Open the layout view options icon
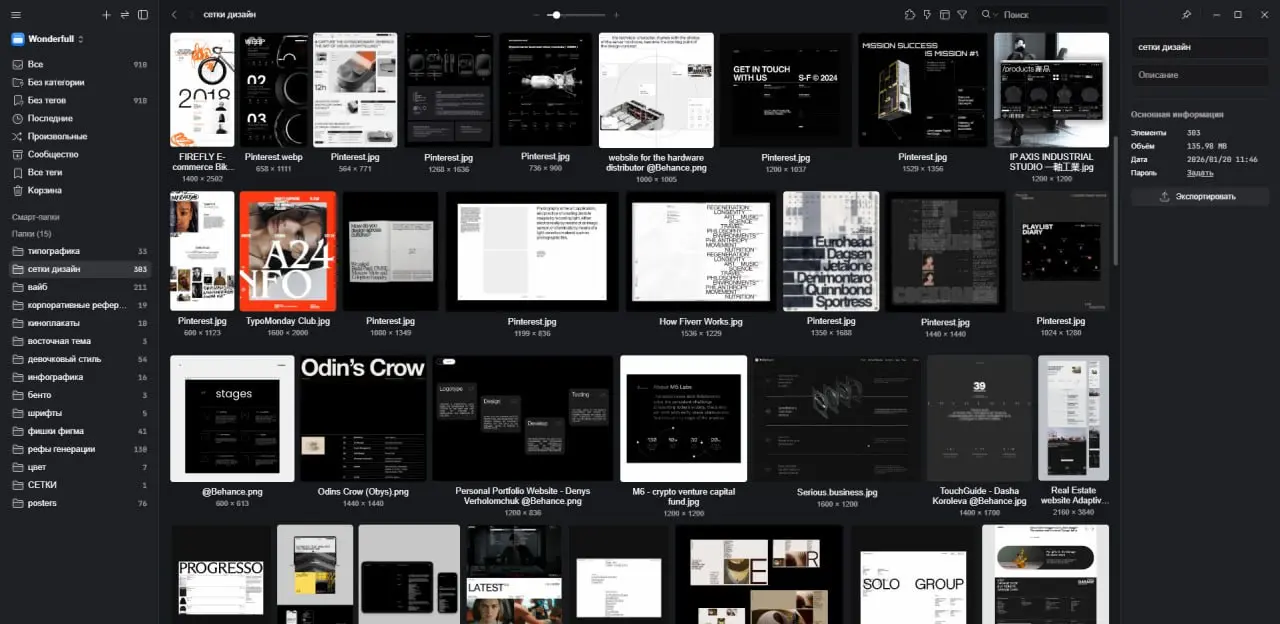 pyautogui.click(x=945, y=15)
